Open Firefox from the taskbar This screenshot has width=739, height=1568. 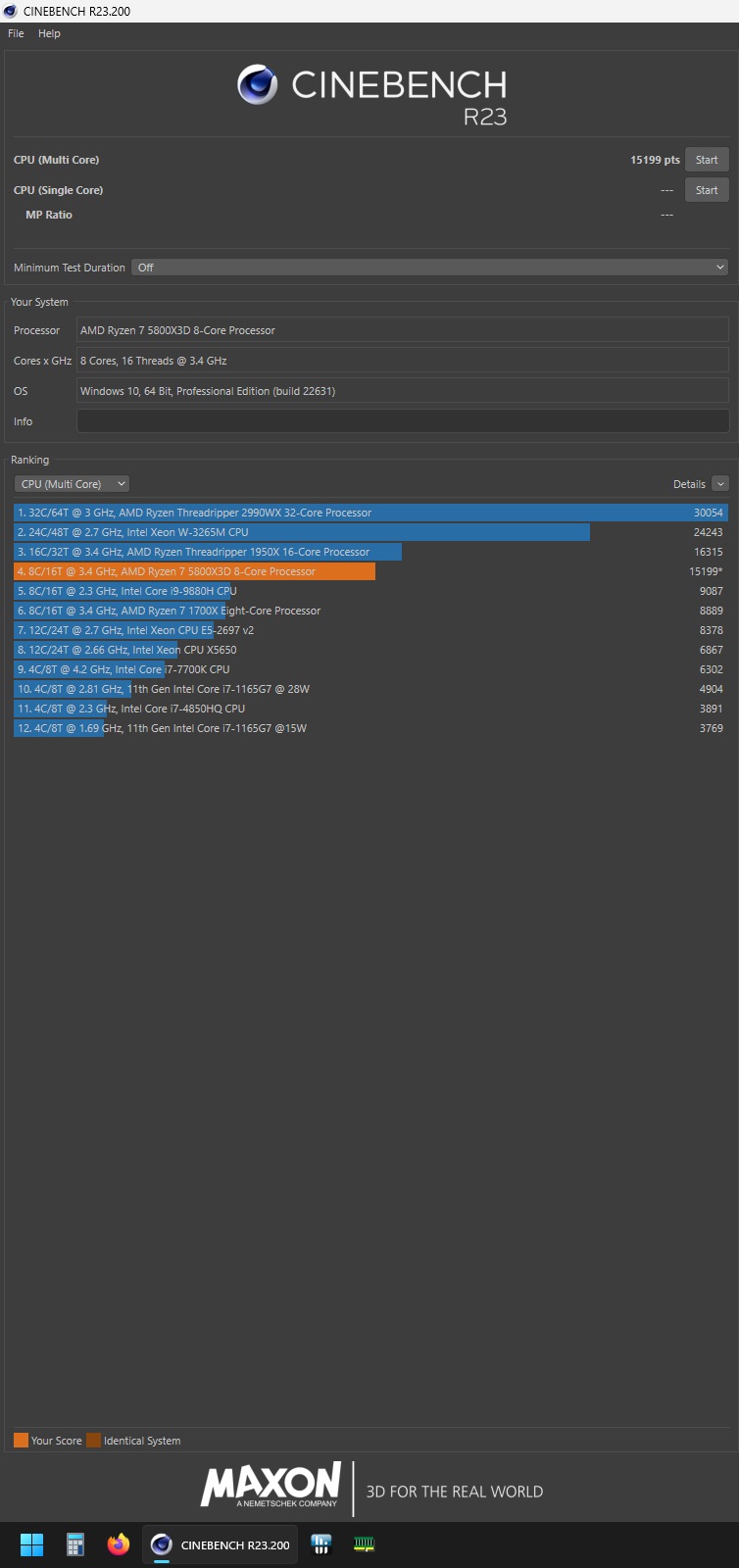pyautogui.click(x=119, y=1544)
